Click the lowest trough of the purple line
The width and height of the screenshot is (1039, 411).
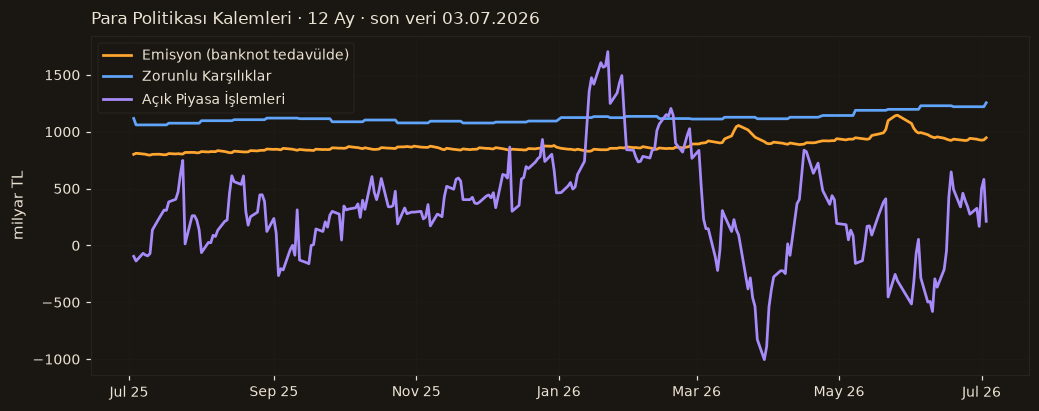(764, 359)
